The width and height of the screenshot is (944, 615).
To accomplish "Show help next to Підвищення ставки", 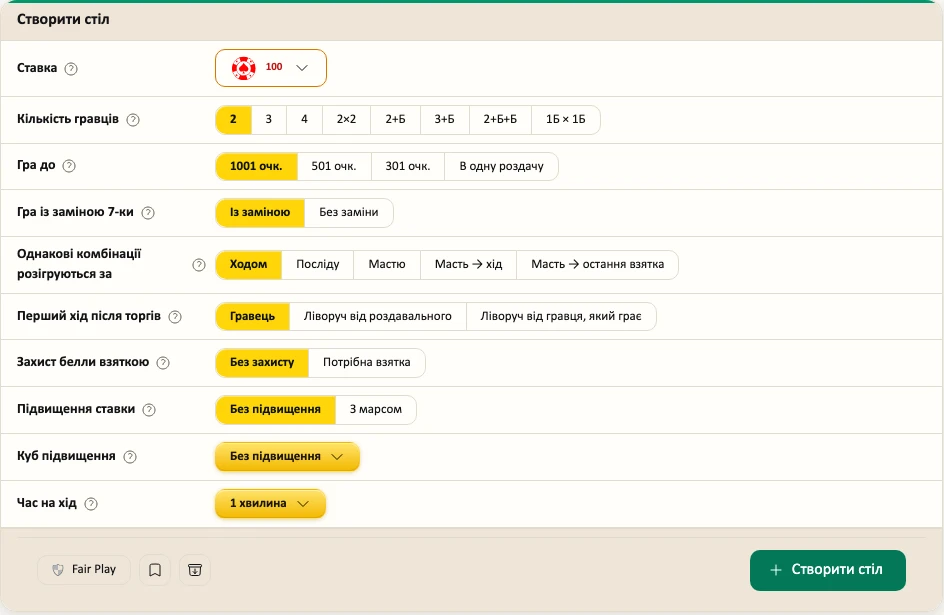I will tap(149, 410).
